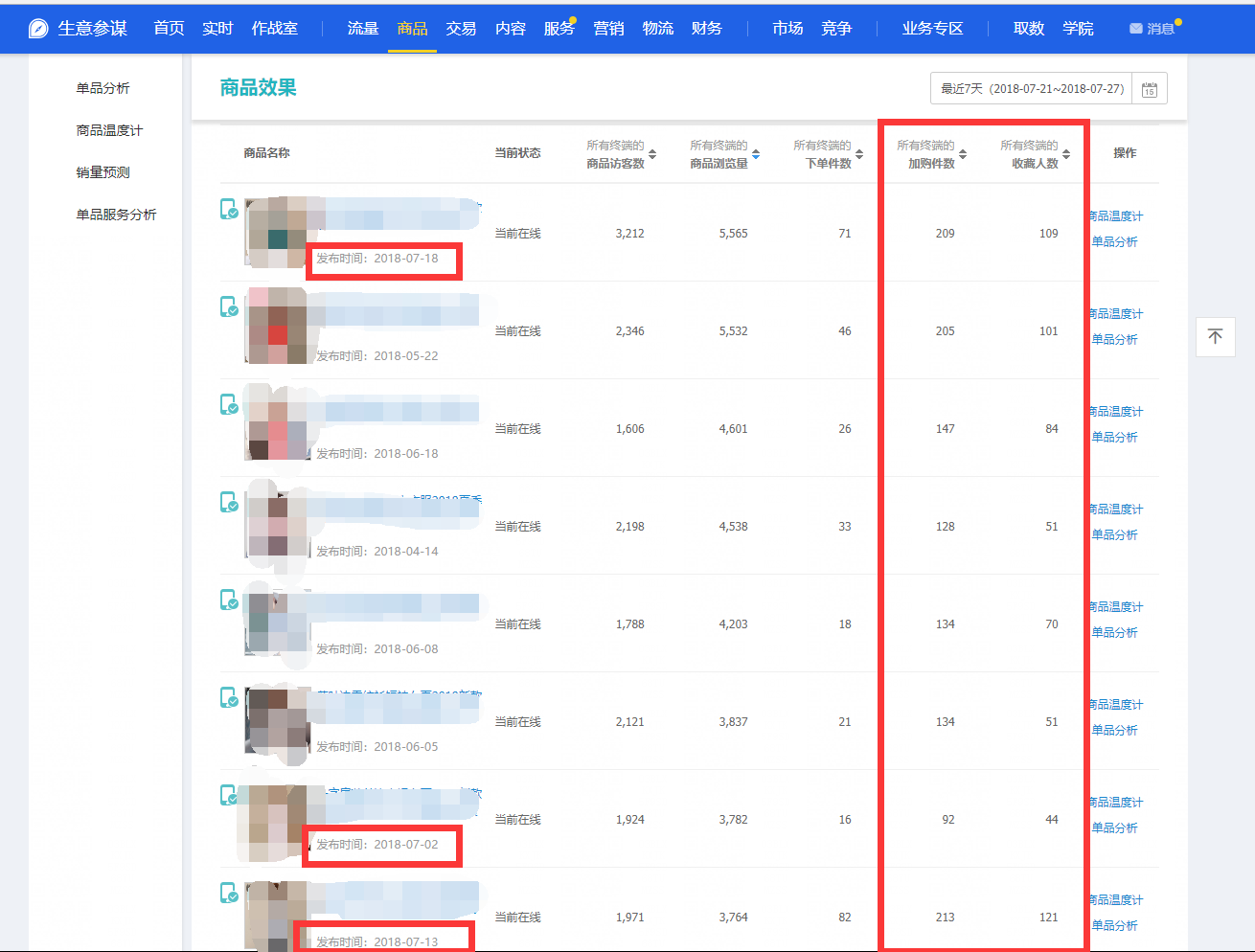Sort by 商品访客数 column arrows
This screenshot has height=952, width=1255.
pyautogui.click(x=652, y=154)
